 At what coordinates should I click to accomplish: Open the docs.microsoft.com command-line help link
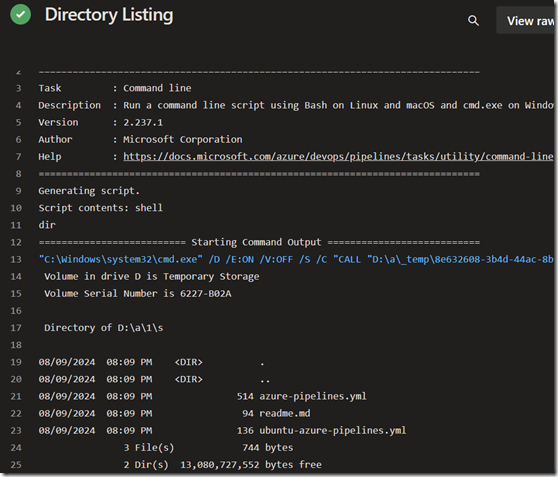point(338,157)
